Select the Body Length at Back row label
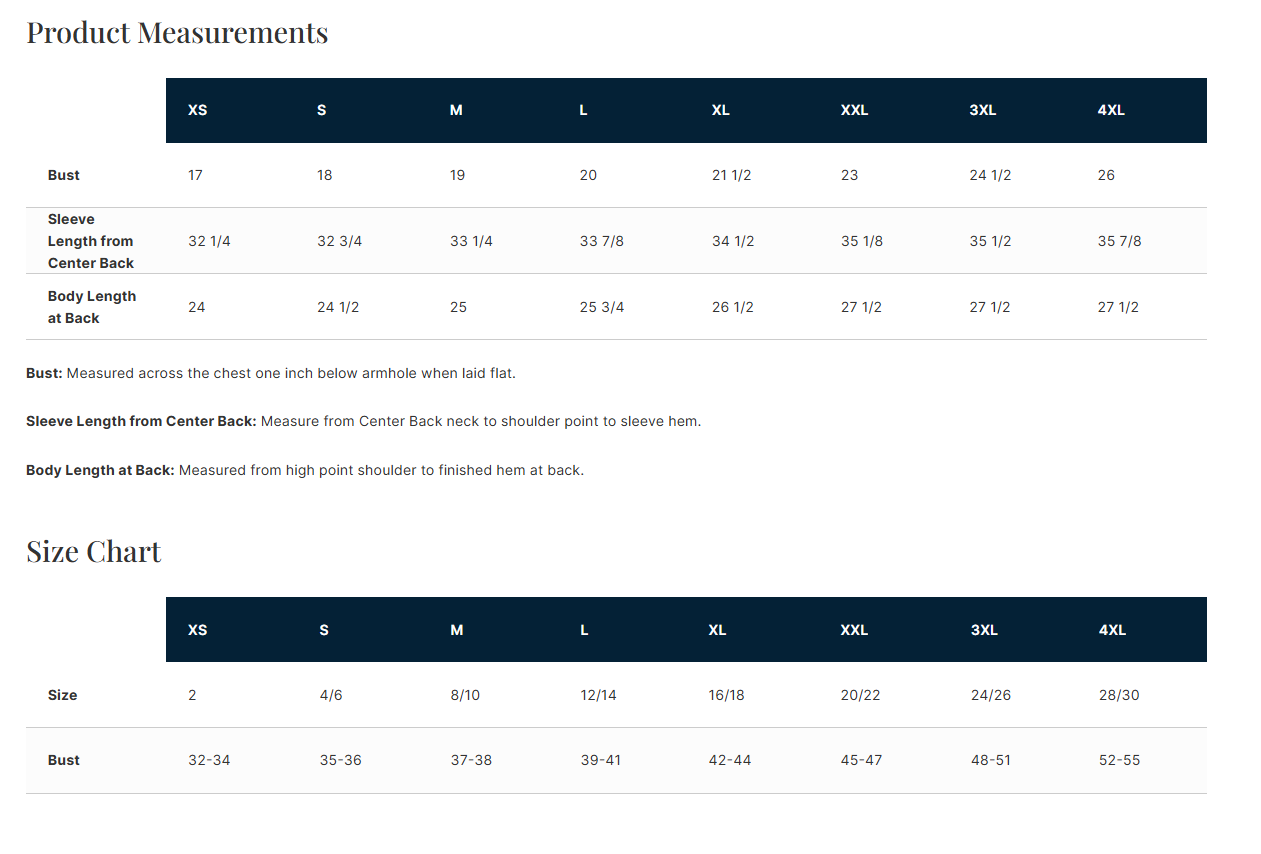 click(x=91, y=307)
